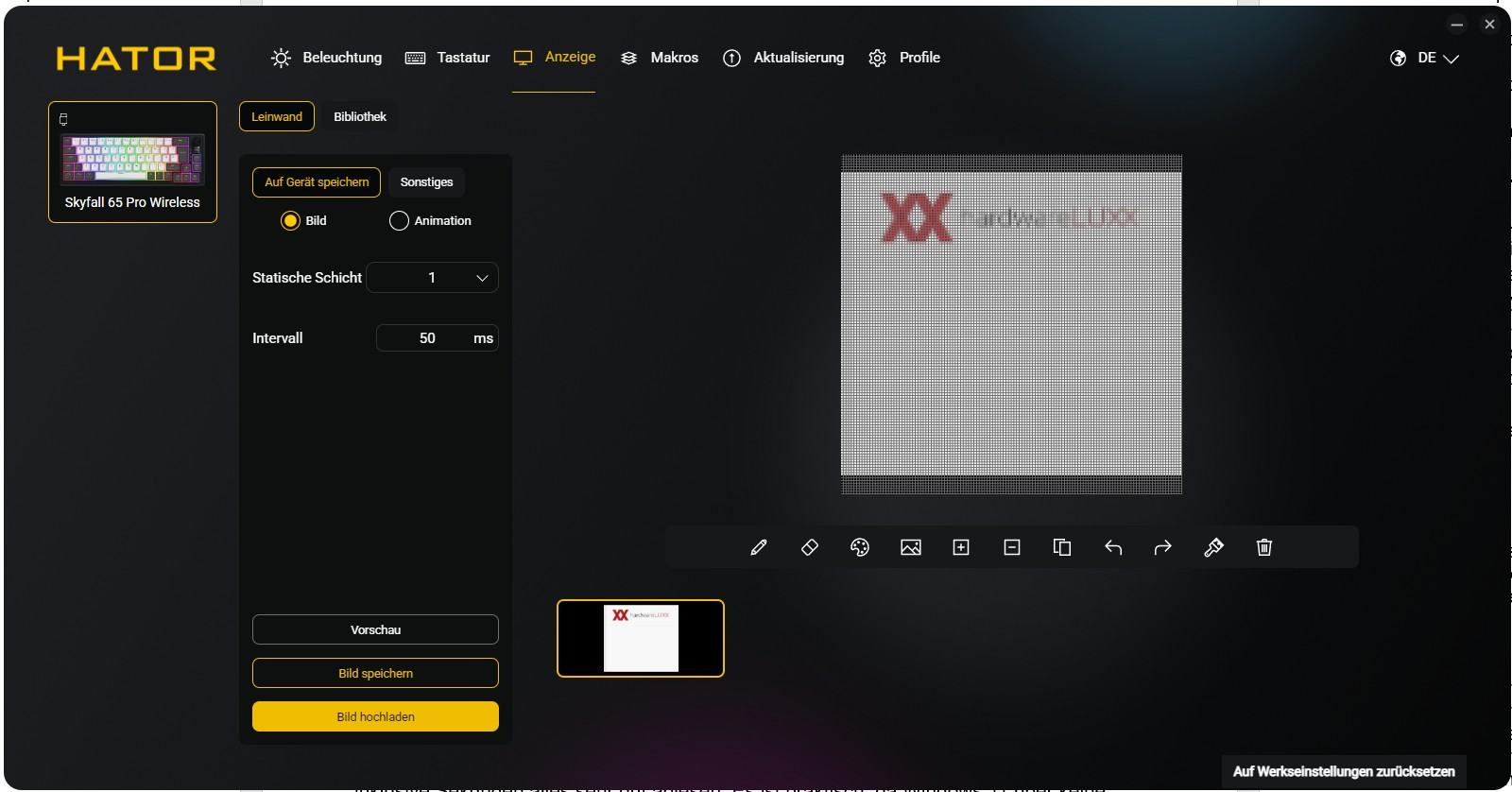Open the color palette tool

tap(860, 547)
